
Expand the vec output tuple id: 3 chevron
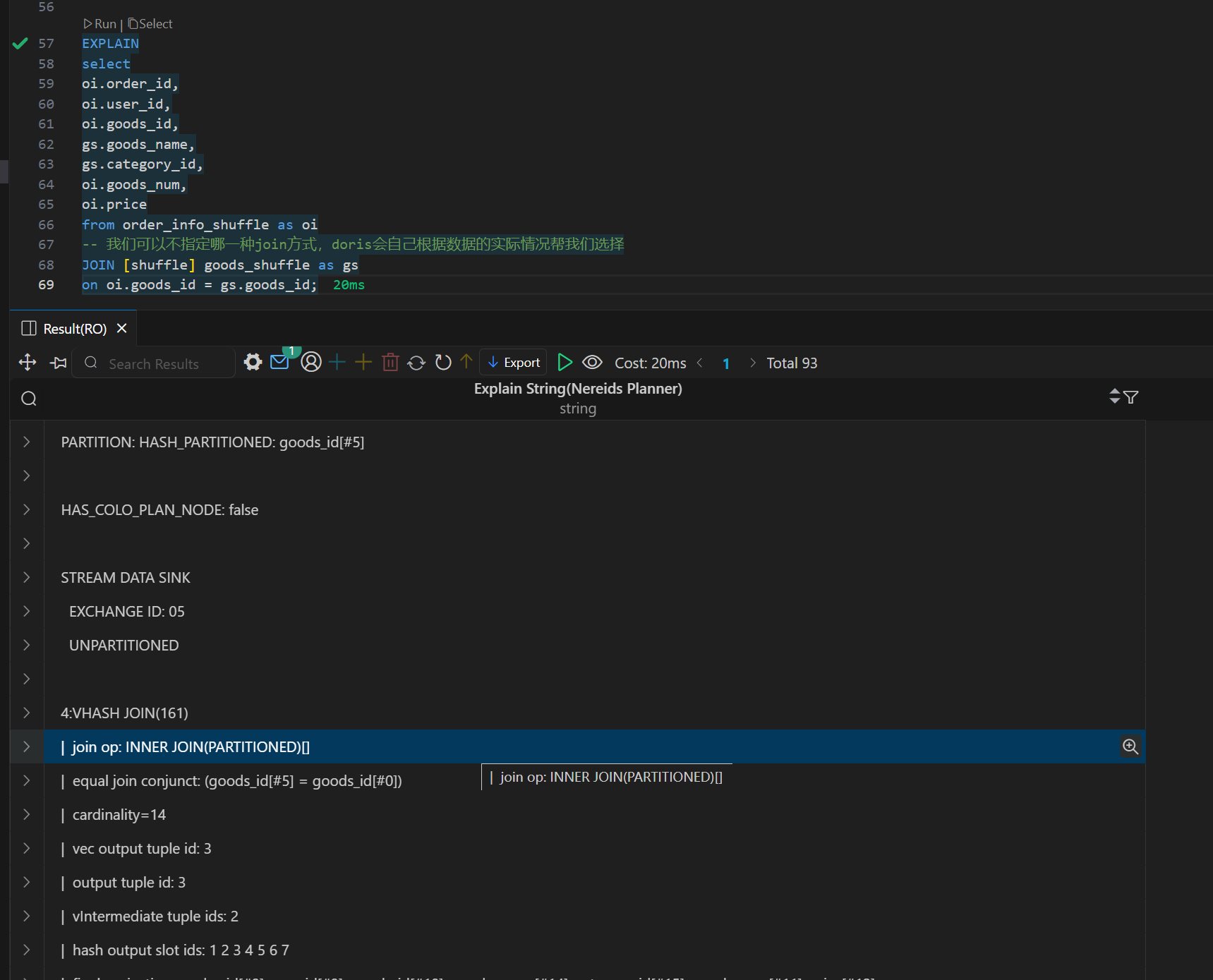click(27, 848)
